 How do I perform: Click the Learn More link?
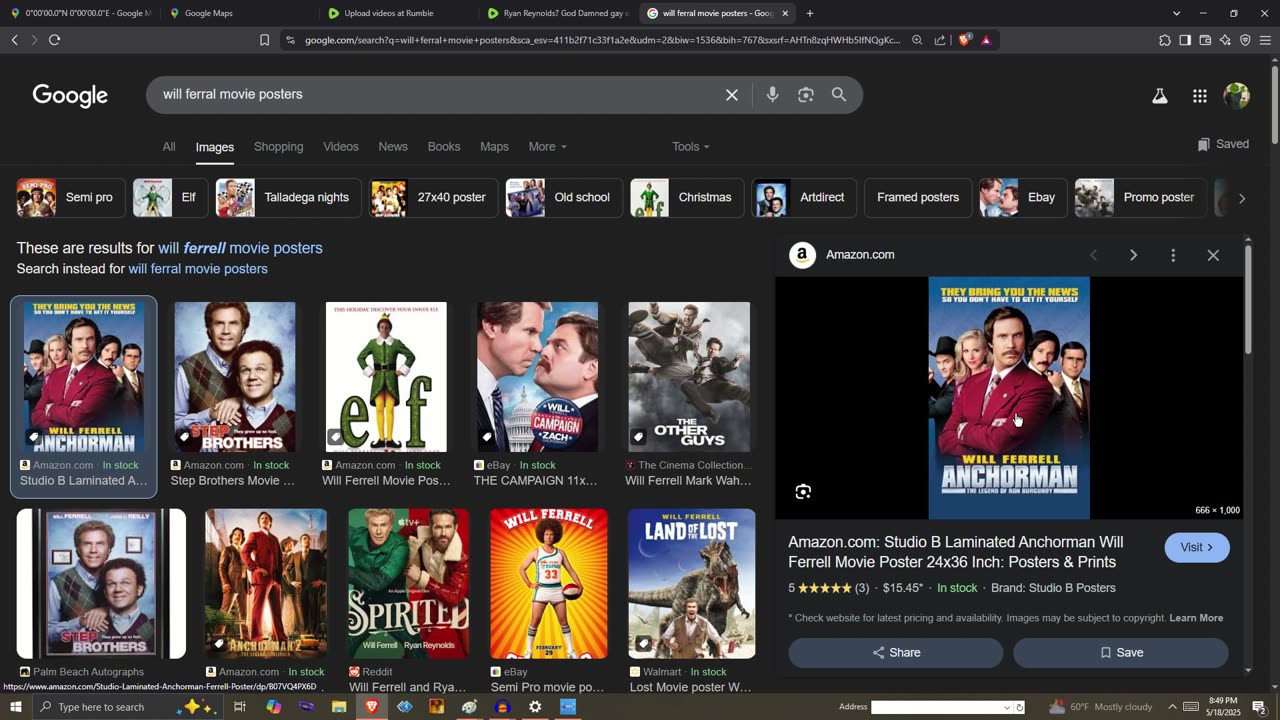click(1196, 618)
